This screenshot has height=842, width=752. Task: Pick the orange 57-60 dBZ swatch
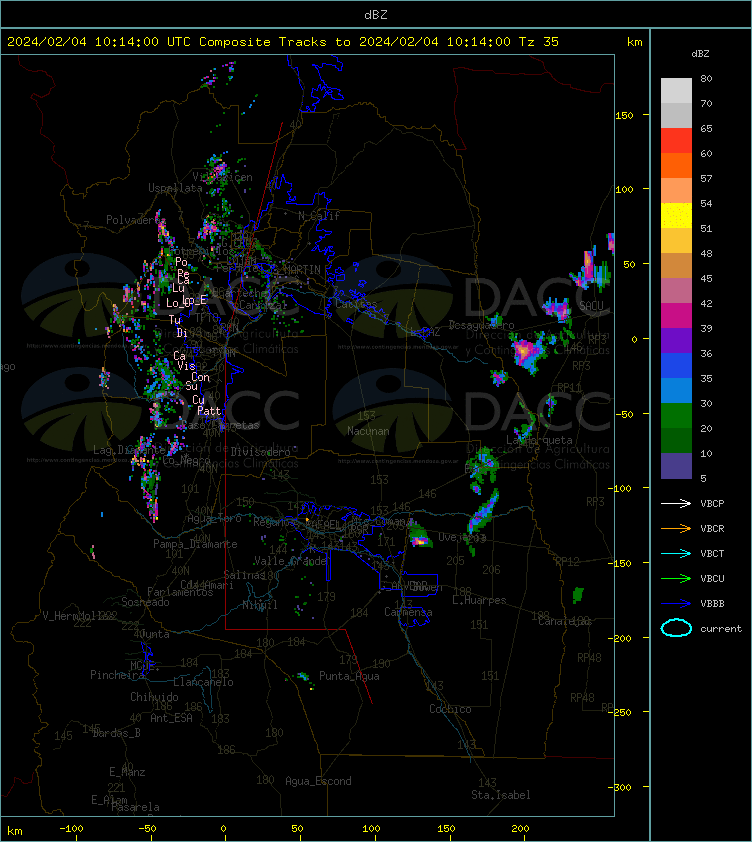point(676,165)
